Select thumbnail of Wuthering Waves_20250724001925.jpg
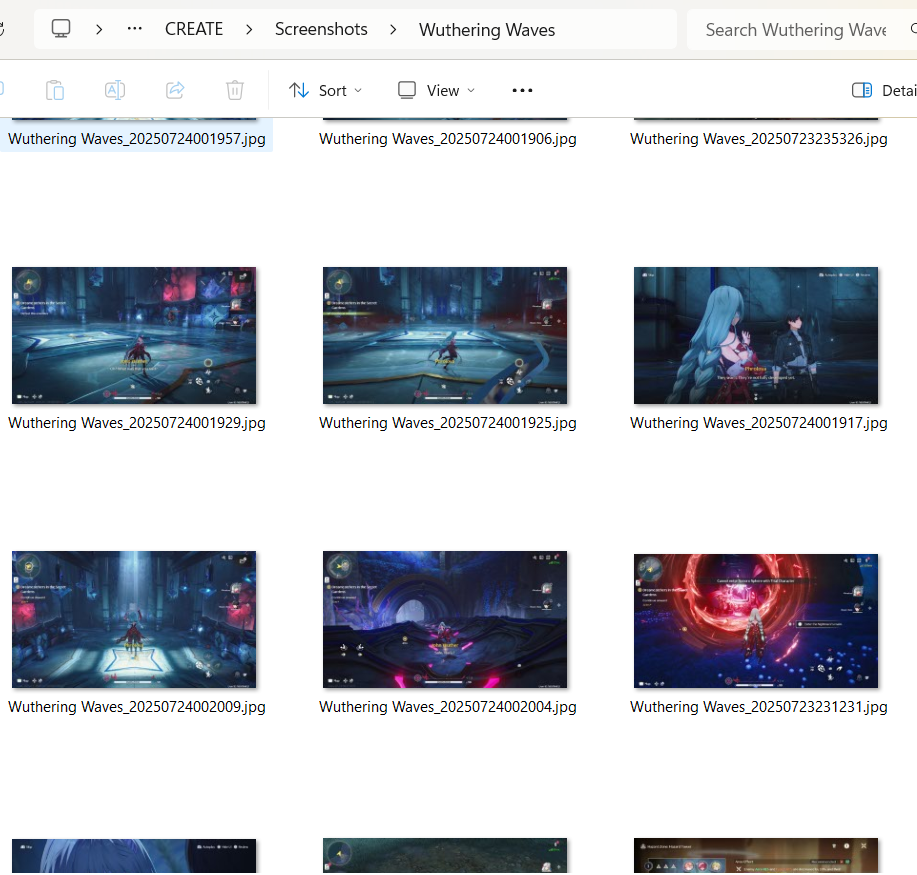Image resolution: width=917 pixels, height=875 pixels. (x=445, y=336)
